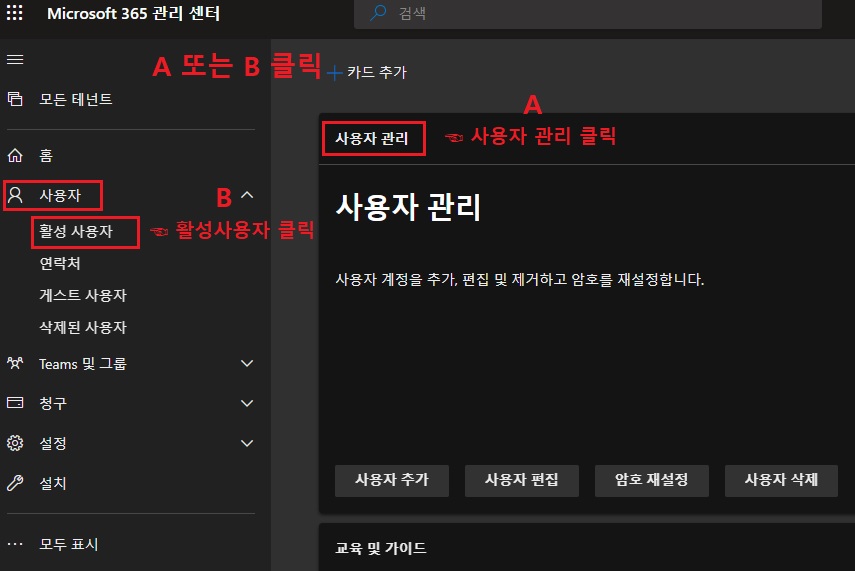
Task: Click the 사용자 추가 button
Action: pyautogui.click(x=392, y=480)
